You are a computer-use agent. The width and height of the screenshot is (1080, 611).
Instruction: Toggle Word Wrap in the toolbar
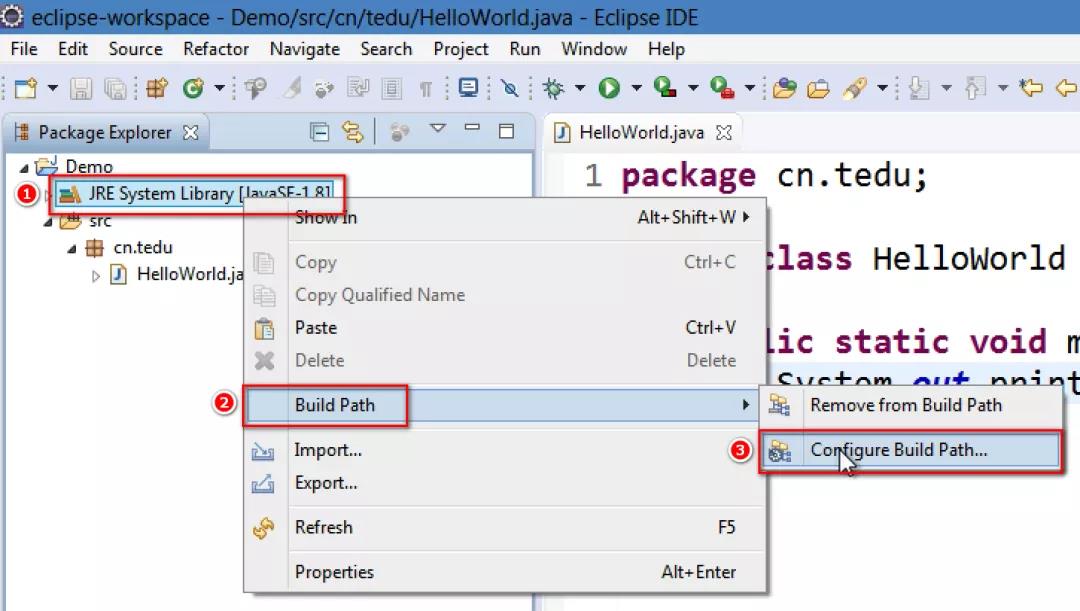(x=357, y=88)
